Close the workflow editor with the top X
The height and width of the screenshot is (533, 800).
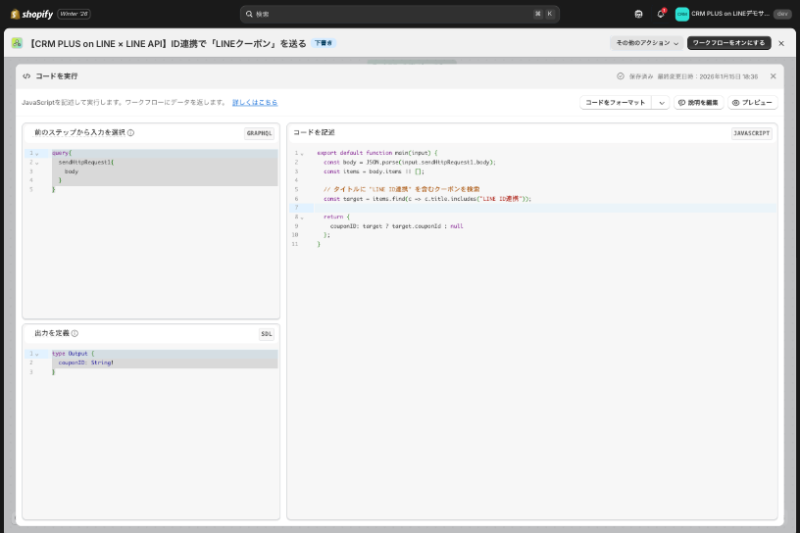[781, 43]
